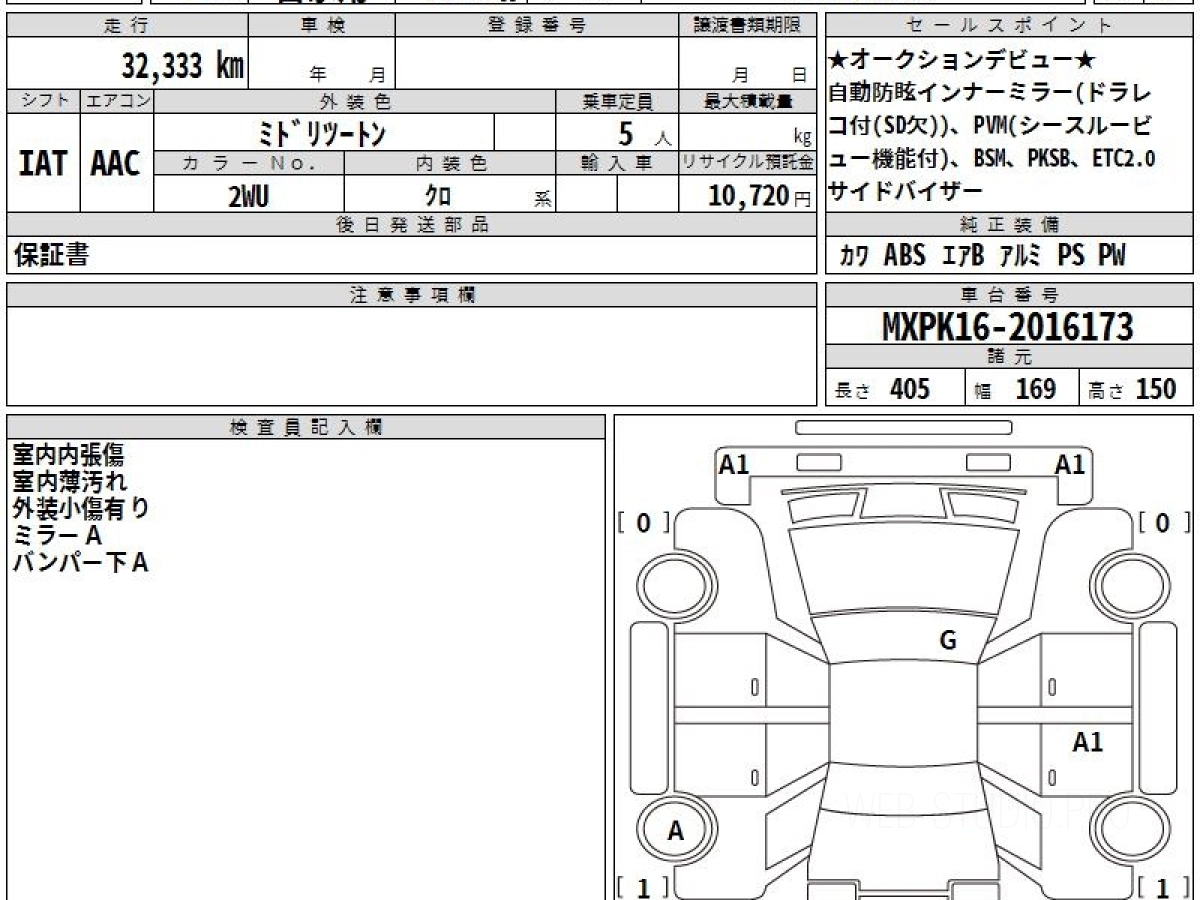
Task: Select the リサイクル預託金 header
Action: (748, 162)
